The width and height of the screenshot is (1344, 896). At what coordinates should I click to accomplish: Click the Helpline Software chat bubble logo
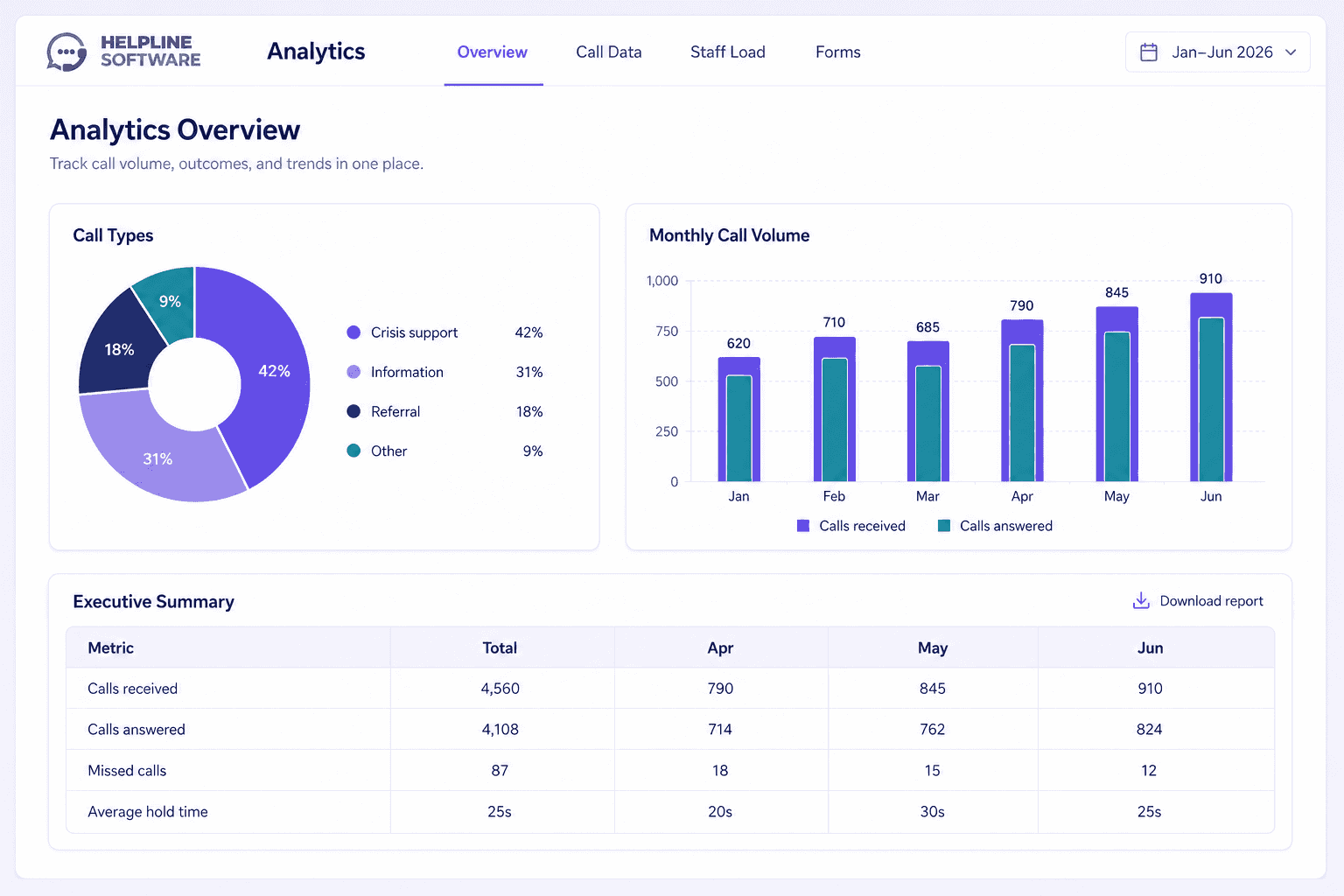pyautogui.click(x=66, y=52)
